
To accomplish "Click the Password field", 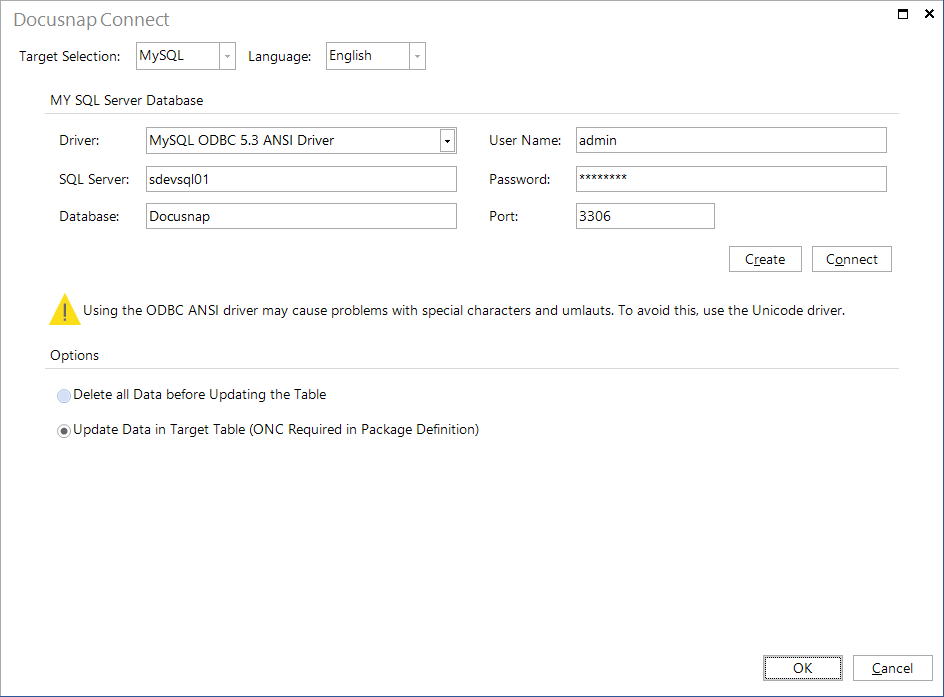I will [x=731, y=179].
